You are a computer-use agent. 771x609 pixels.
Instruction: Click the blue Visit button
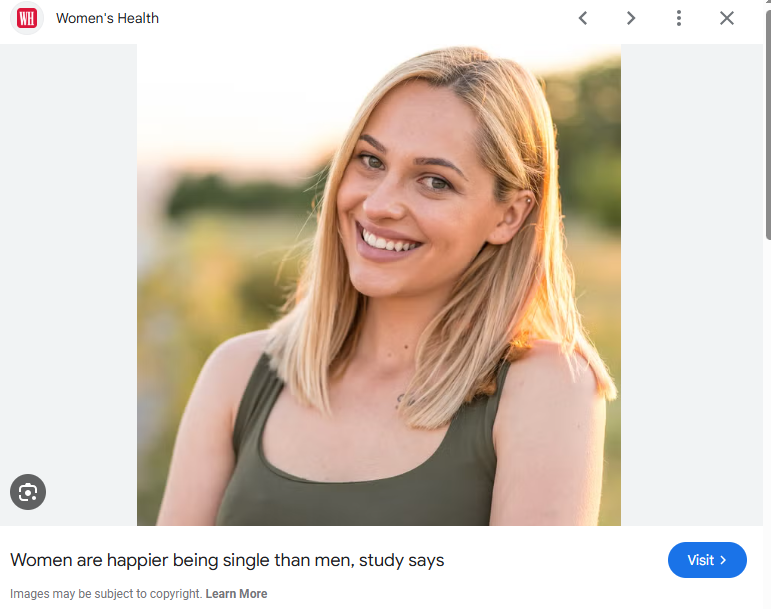(707, 560)
